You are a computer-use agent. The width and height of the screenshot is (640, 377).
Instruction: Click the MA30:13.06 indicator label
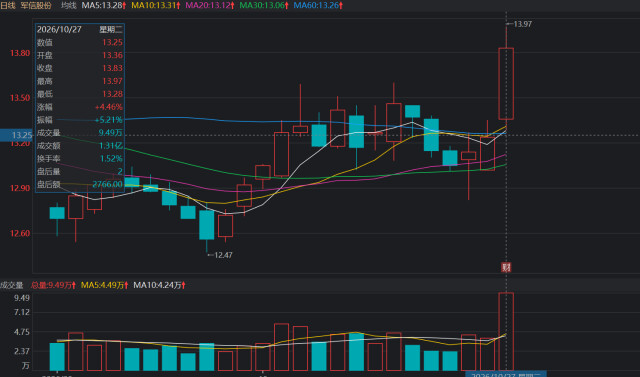point(262,6)
